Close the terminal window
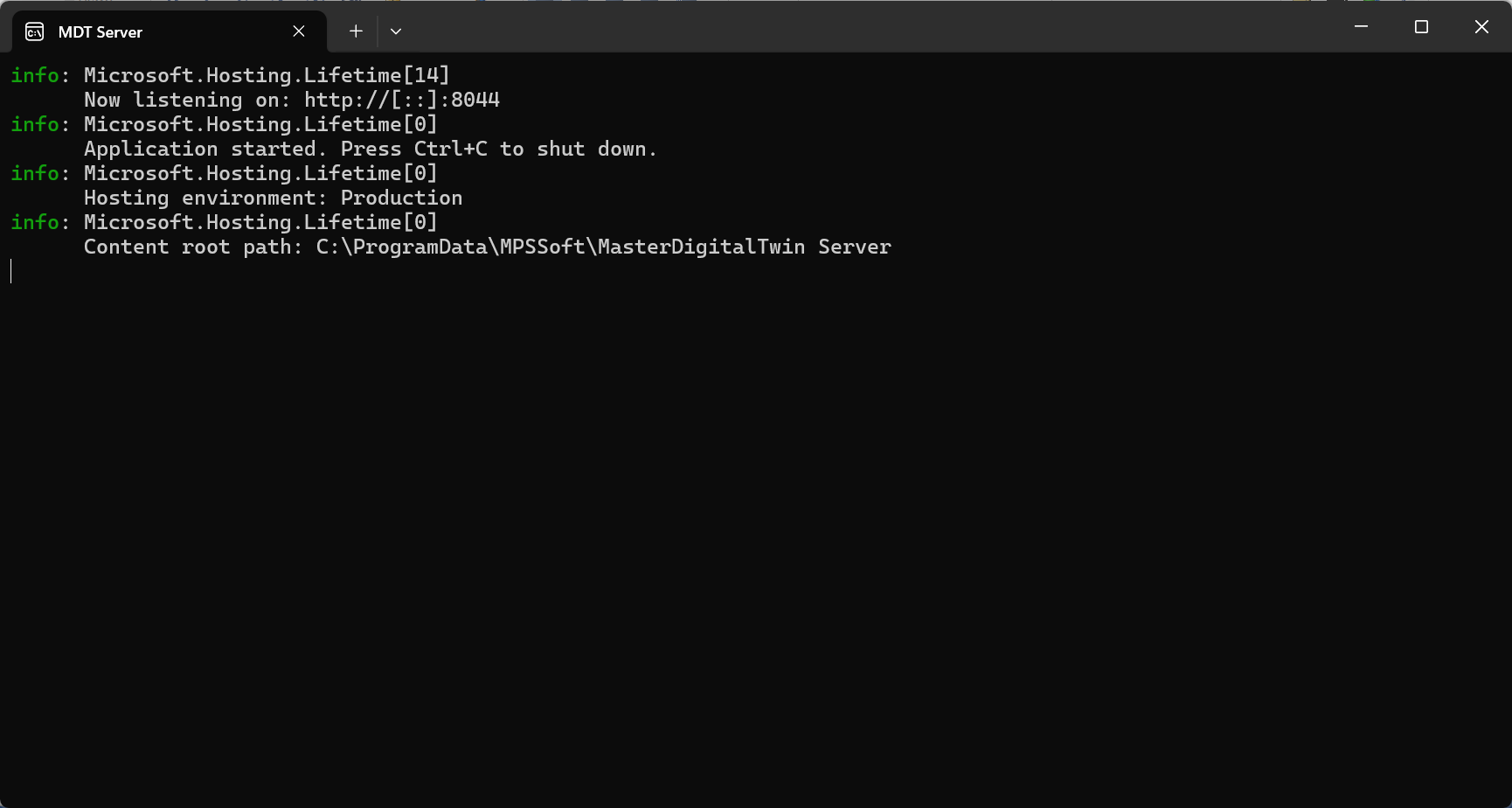This screenshot has width=1512, height=808. [1481, 27]
